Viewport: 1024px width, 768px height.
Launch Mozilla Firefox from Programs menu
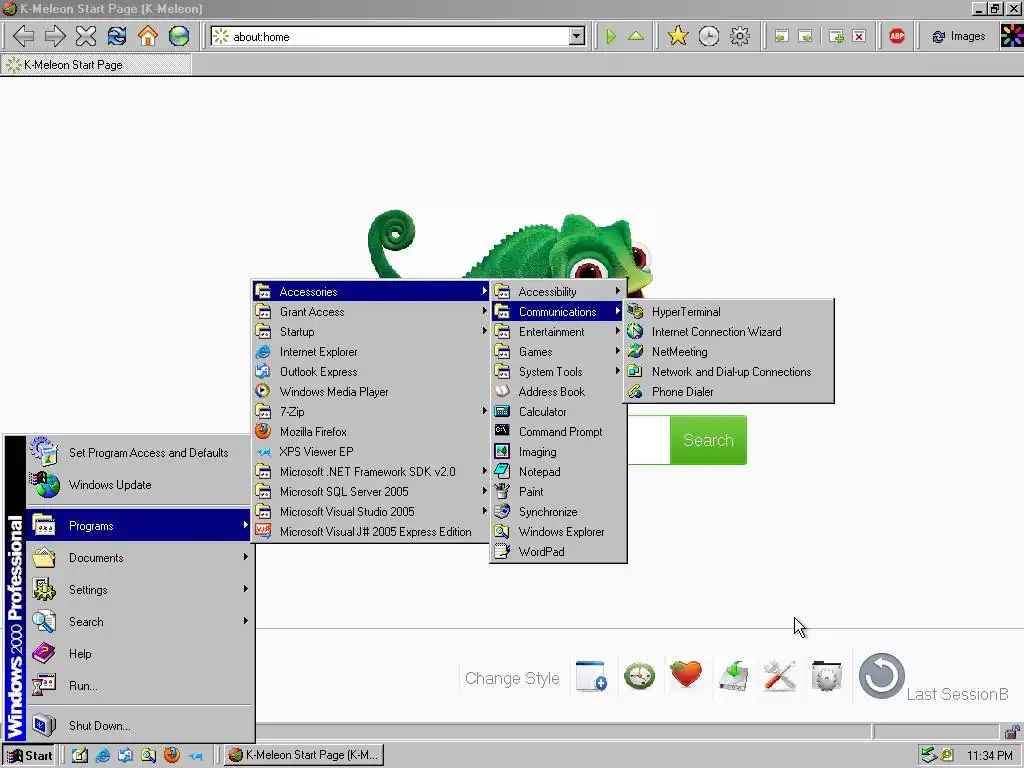point(371,432)
